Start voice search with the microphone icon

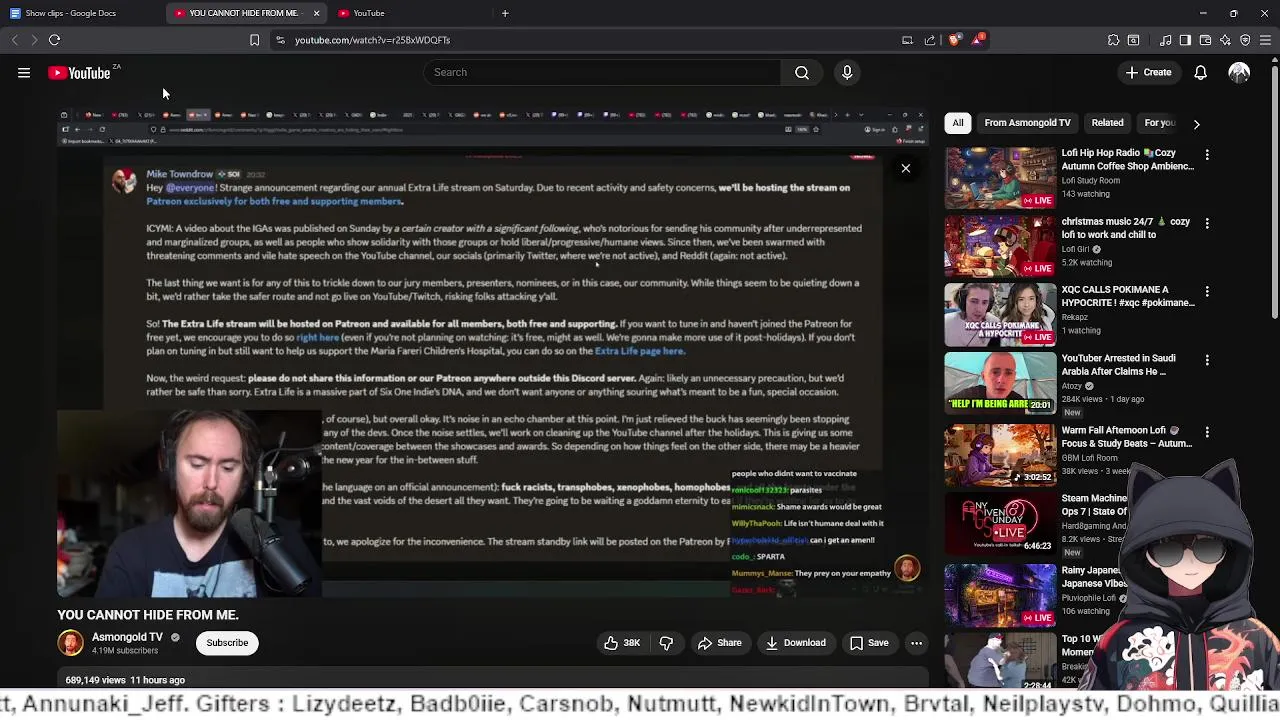coord(847,72)
